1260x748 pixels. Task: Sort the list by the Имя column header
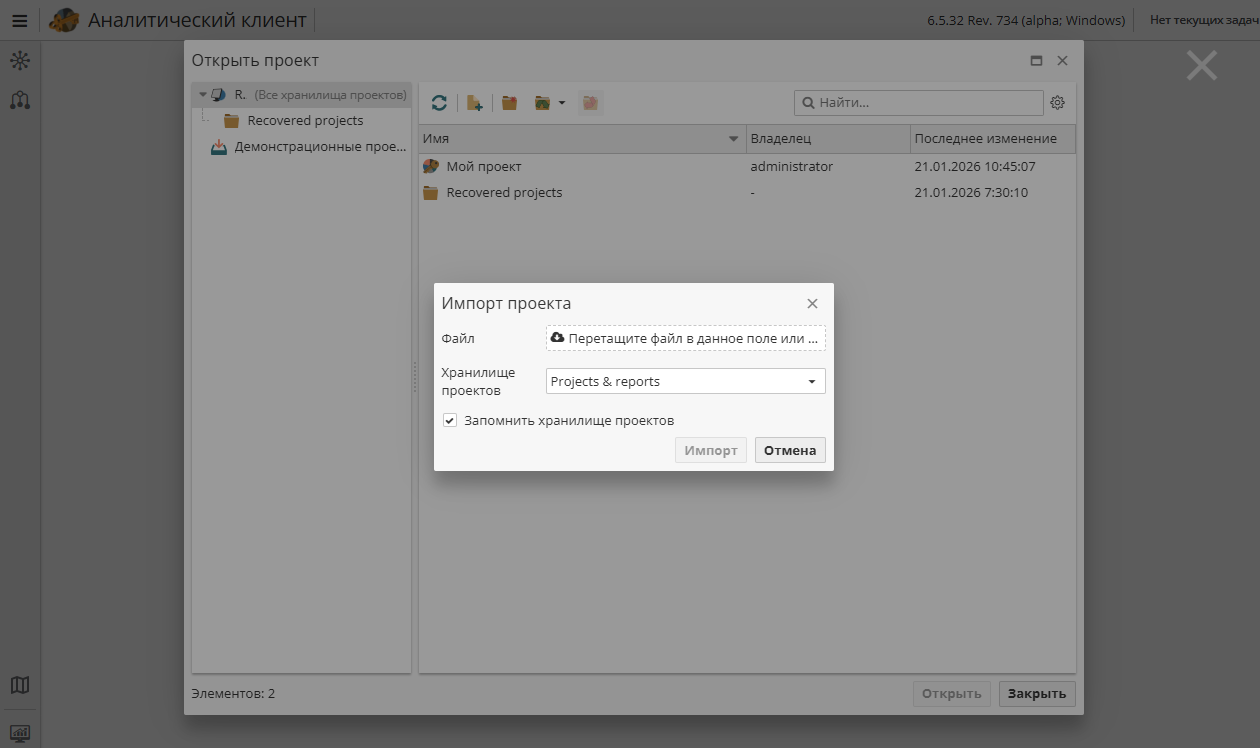pyautogui.click(x=580, y=138)
